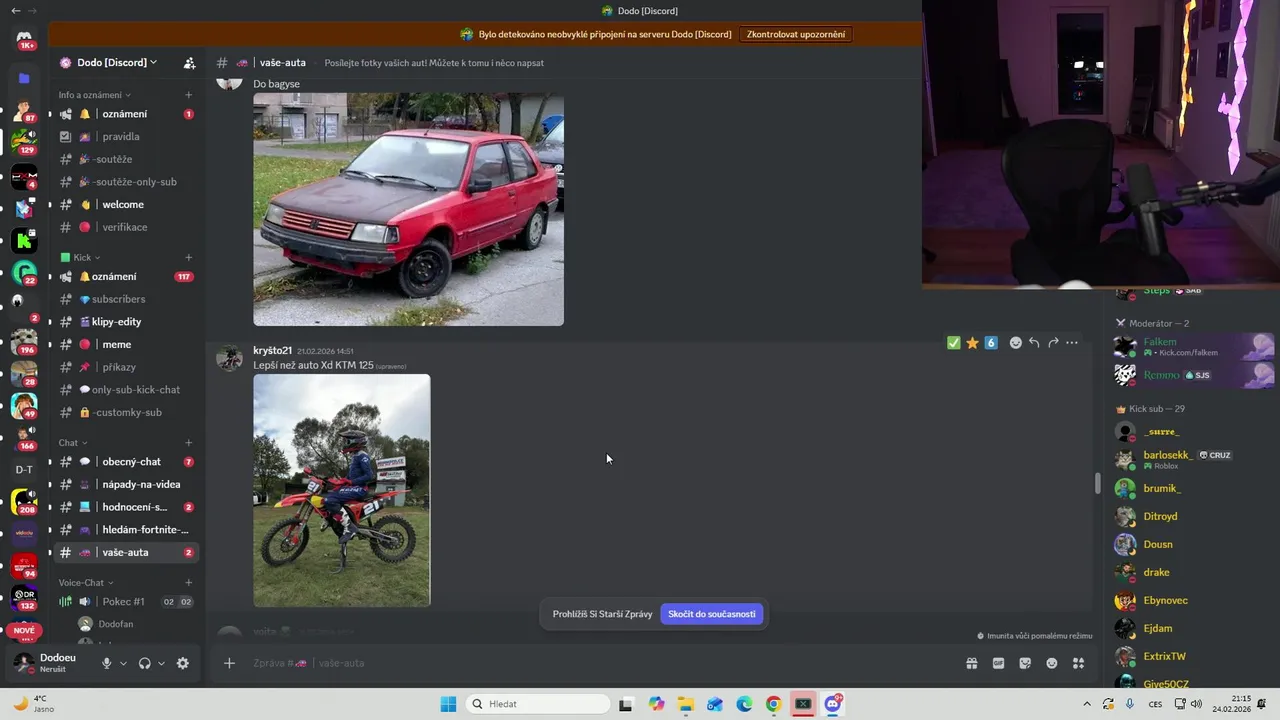
Task: Toggle the green checkmark reaction
Action: click(x=953, y=343)
